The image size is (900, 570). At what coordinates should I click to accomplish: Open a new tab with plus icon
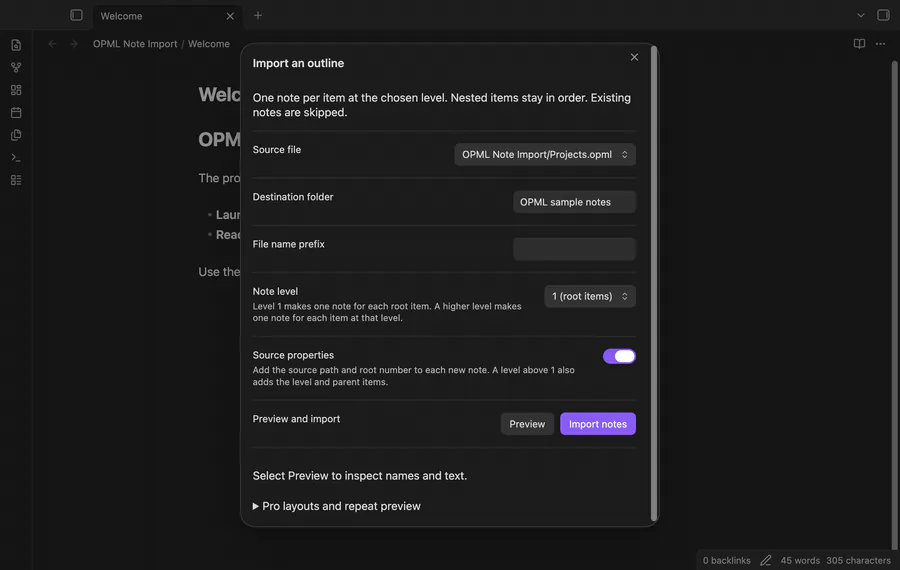(258, 15)
